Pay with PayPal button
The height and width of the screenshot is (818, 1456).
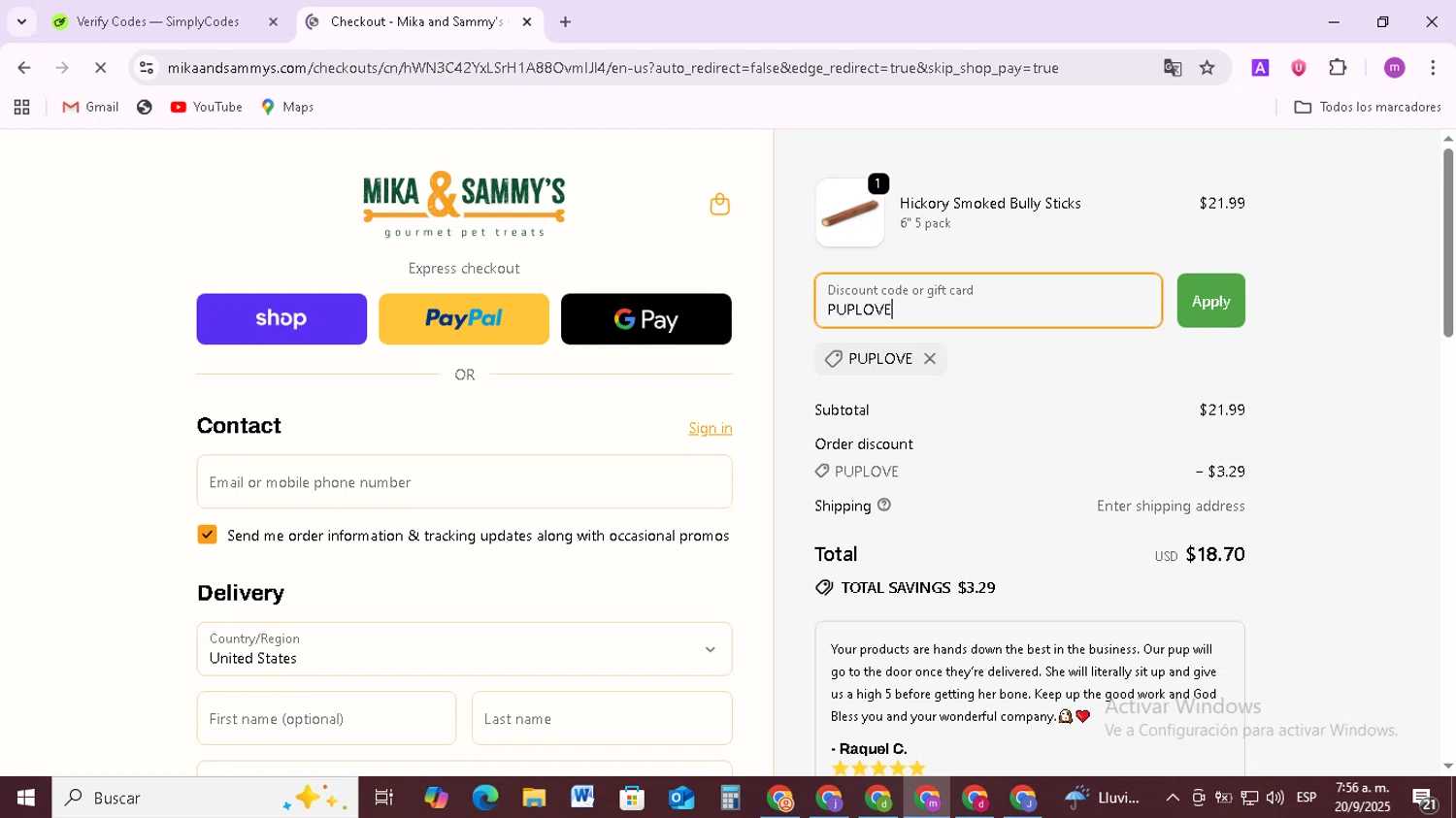point(464,319)
